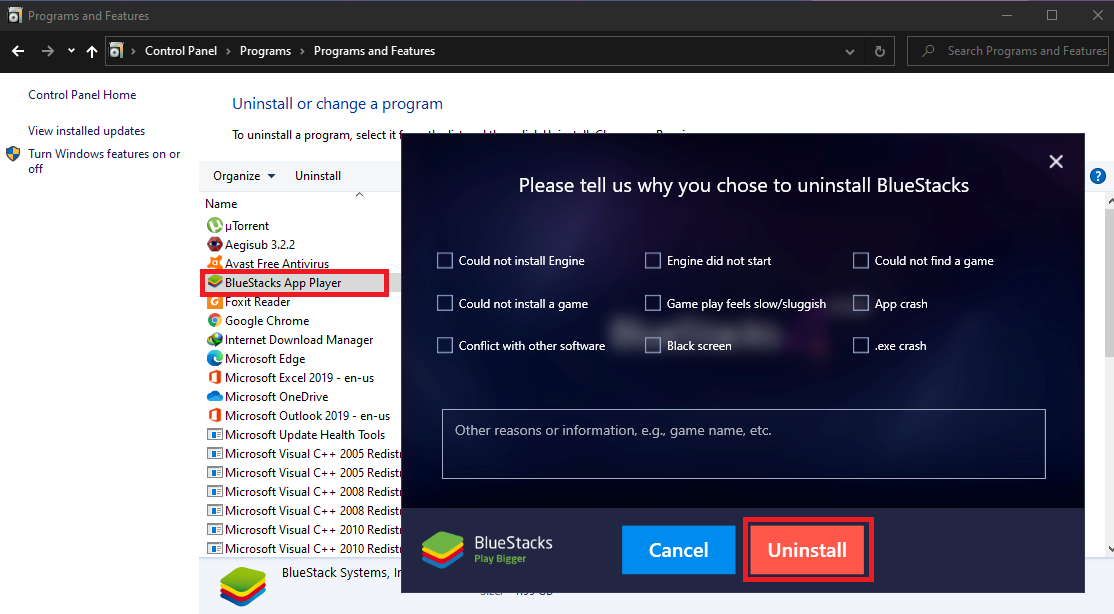The image size is (1114, 614).
Task: Open Help via the blue question mark icon
Action: click(x=1097, y=176)
